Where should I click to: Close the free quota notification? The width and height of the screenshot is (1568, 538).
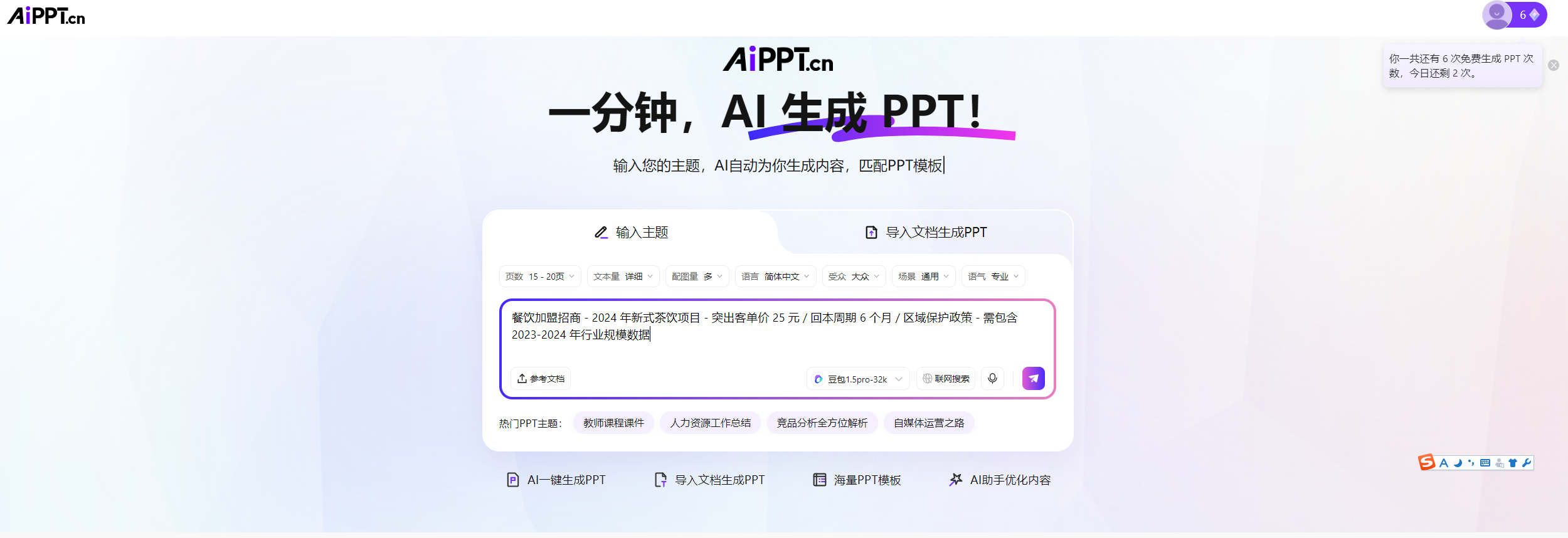point(1554,65)
